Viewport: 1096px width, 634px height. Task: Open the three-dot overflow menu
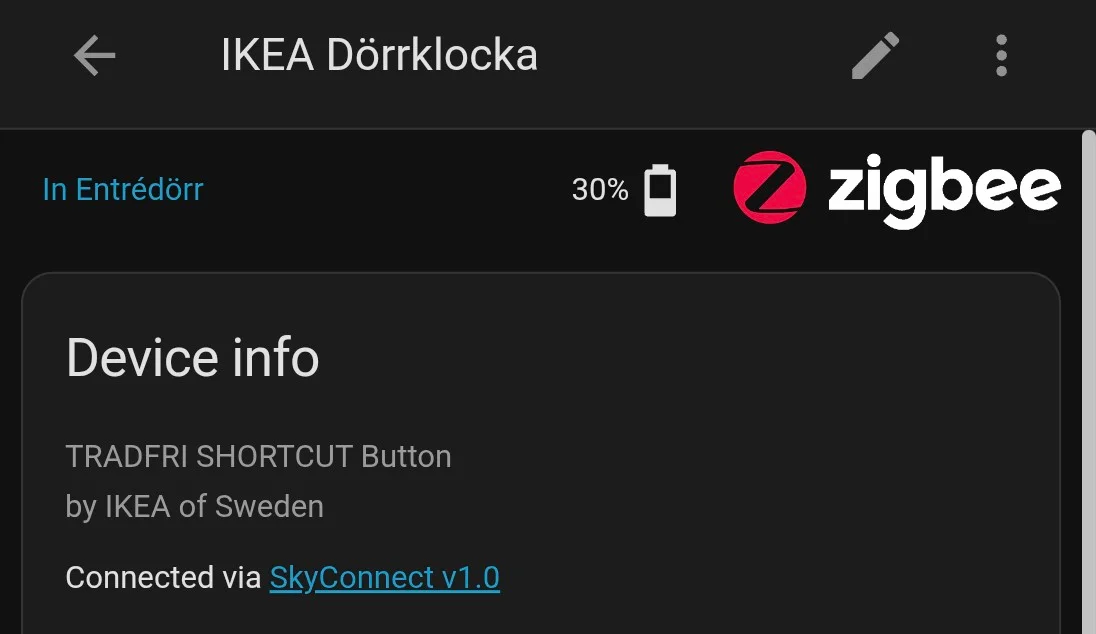(1001, 56)
